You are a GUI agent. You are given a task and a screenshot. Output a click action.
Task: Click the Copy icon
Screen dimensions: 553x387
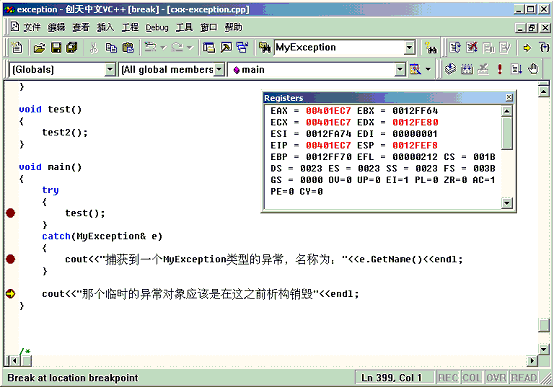[x=111, y=48]
